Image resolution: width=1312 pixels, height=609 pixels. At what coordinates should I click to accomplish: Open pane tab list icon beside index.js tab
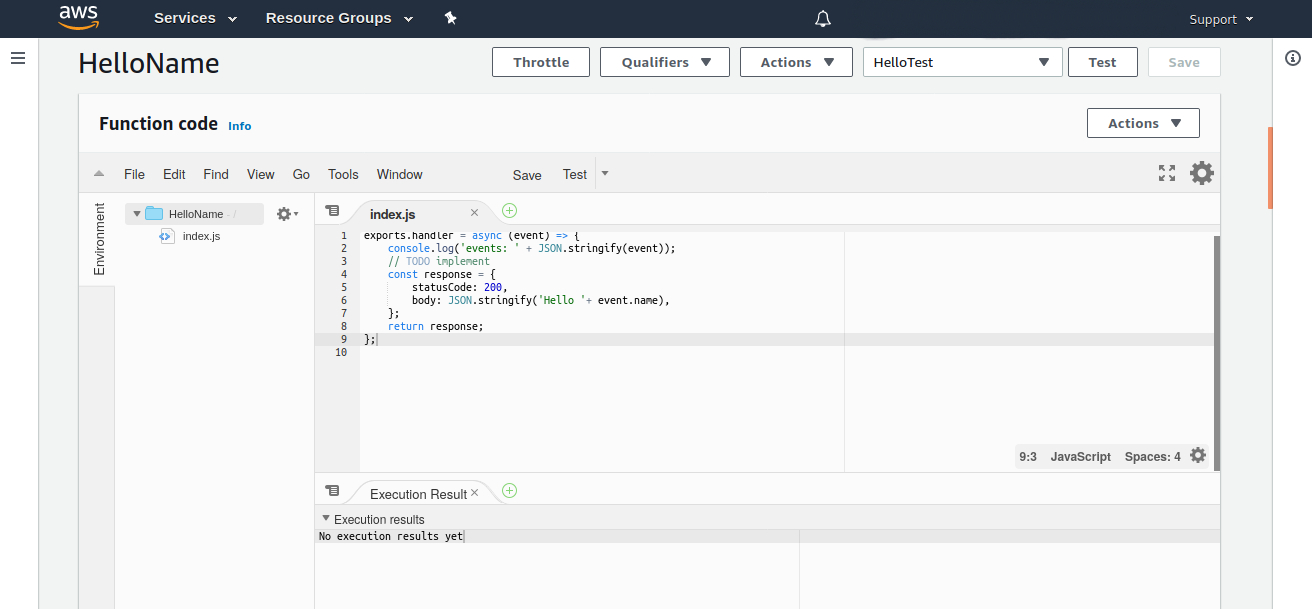tap(333, 211)
